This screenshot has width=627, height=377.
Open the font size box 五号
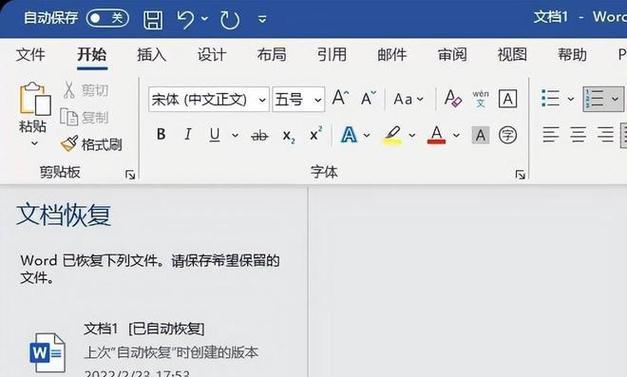(x=298, y=99)
